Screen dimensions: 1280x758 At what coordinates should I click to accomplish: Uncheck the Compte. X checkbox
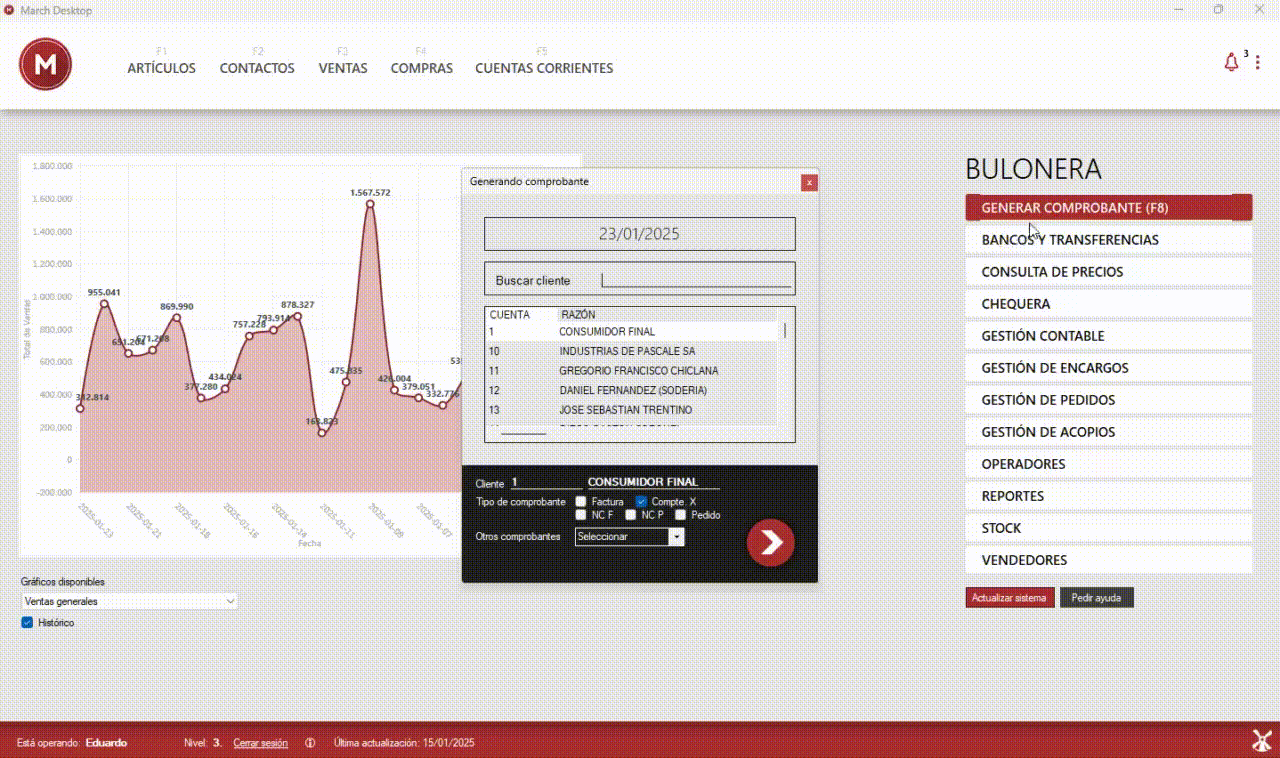coord(642,502)
